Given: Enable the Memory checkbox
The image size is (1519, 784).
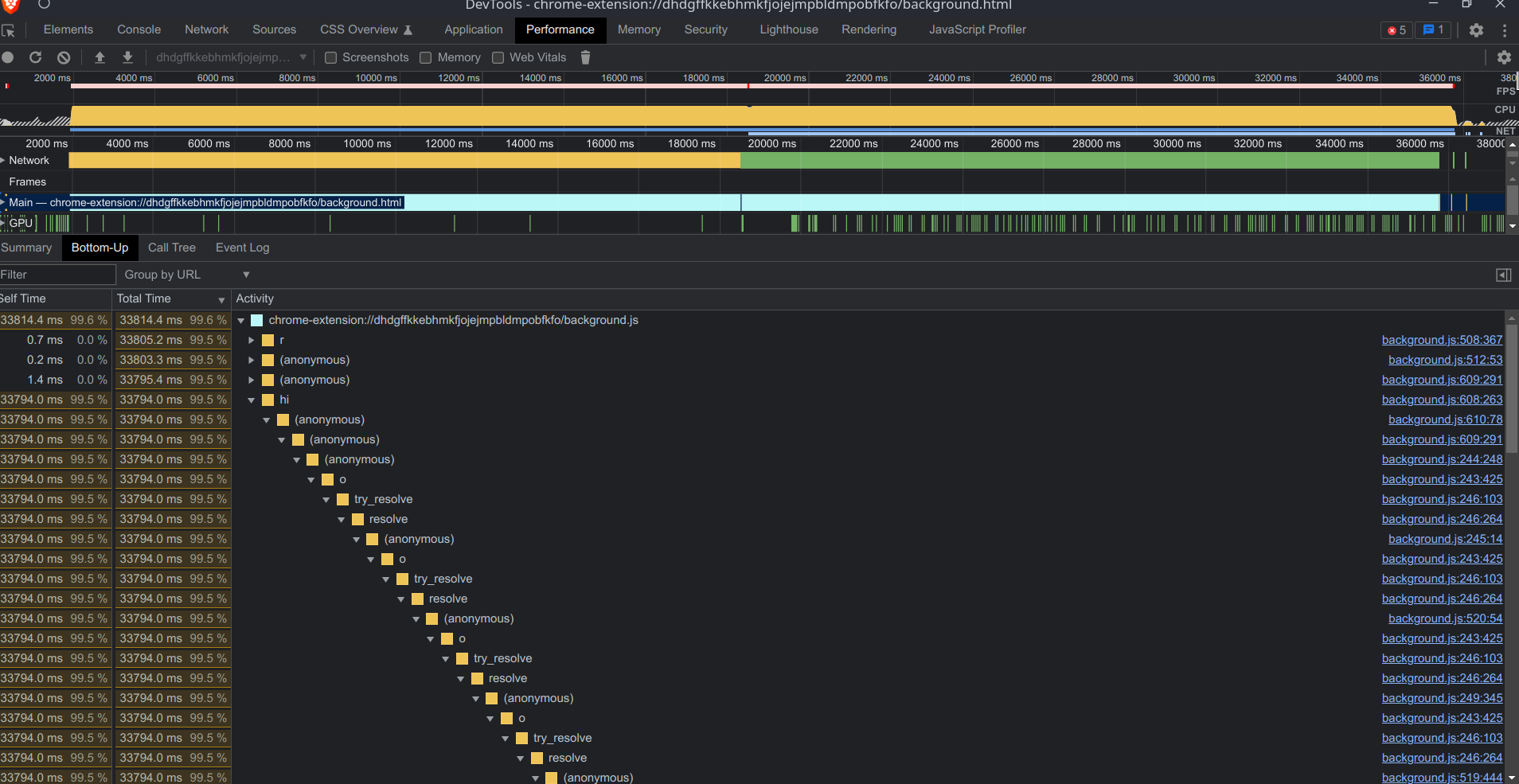Looking at the screenshot, I should pos(425,57).
